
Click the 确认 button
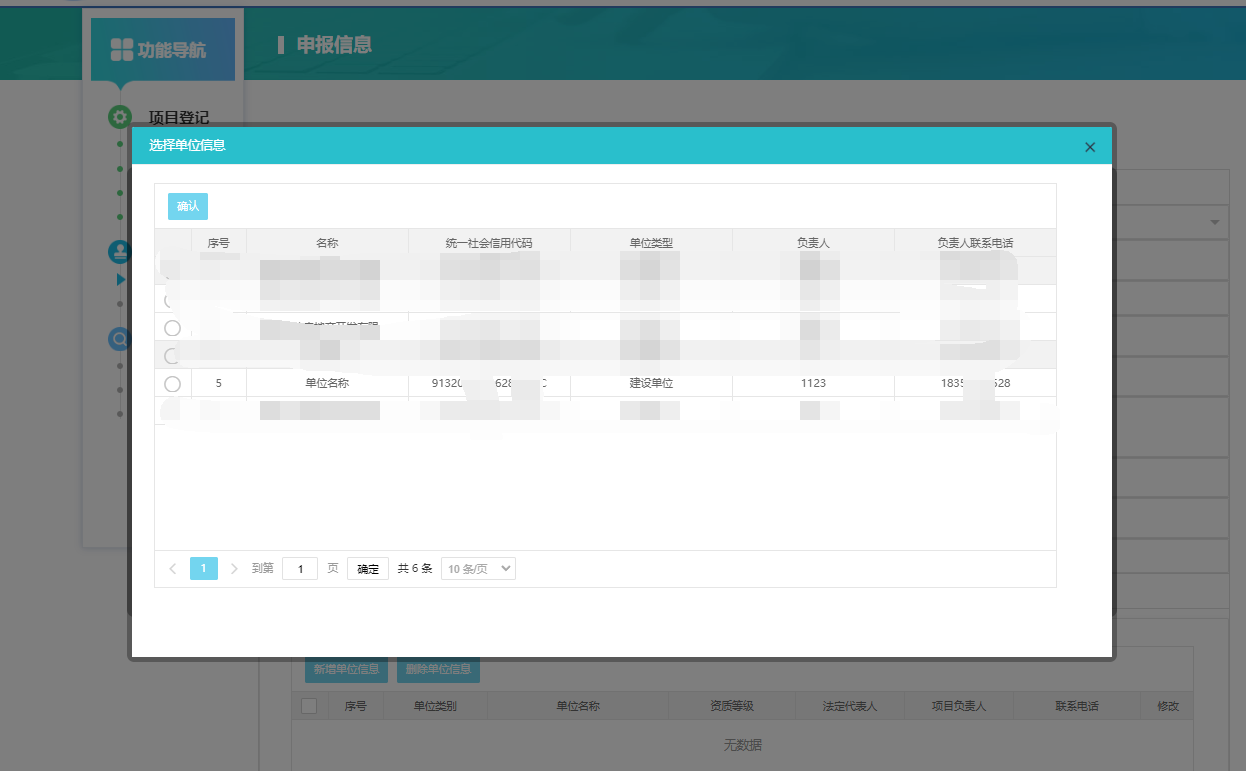point(188,206)
